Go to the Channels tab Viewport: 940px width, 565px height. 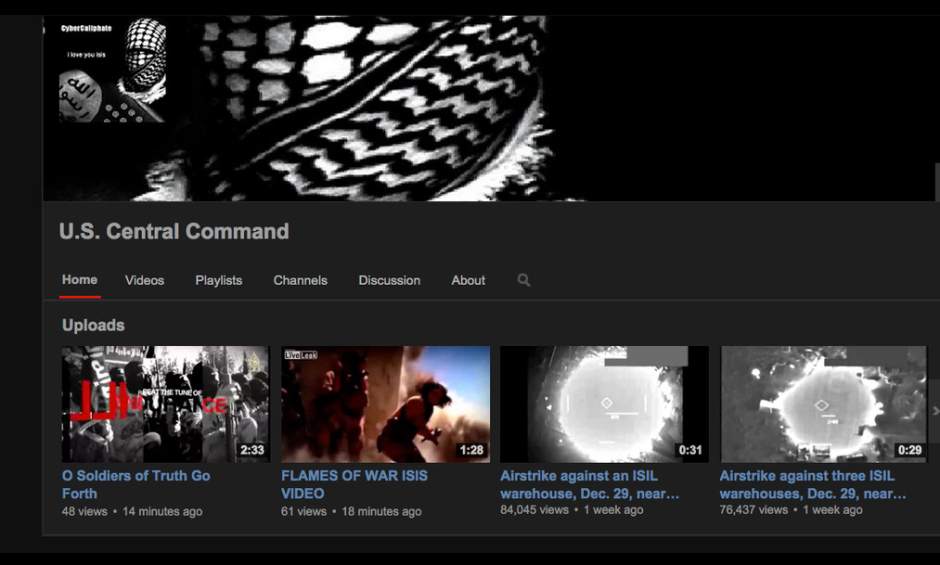pyautogui.click(x=300, y=281)
